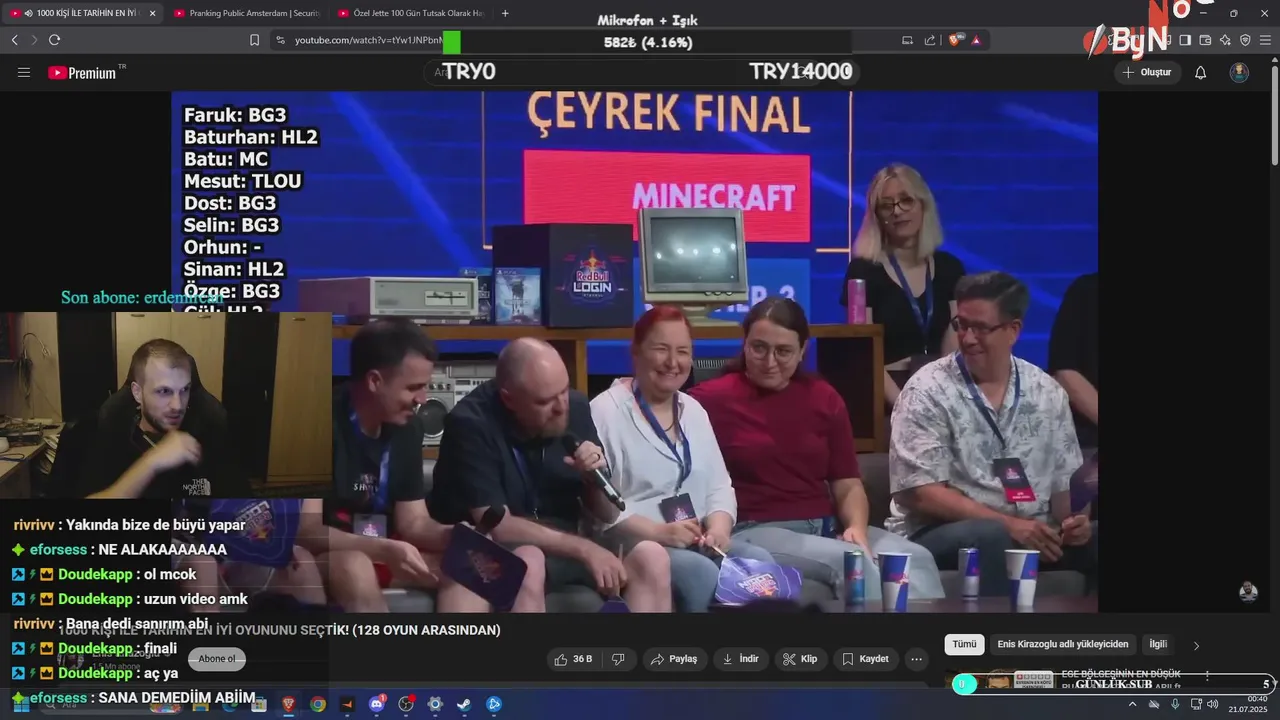The width and height of the screenshot is (1280, 720).
Task: Click the Oluştur create button
Action: [1147, 72]
